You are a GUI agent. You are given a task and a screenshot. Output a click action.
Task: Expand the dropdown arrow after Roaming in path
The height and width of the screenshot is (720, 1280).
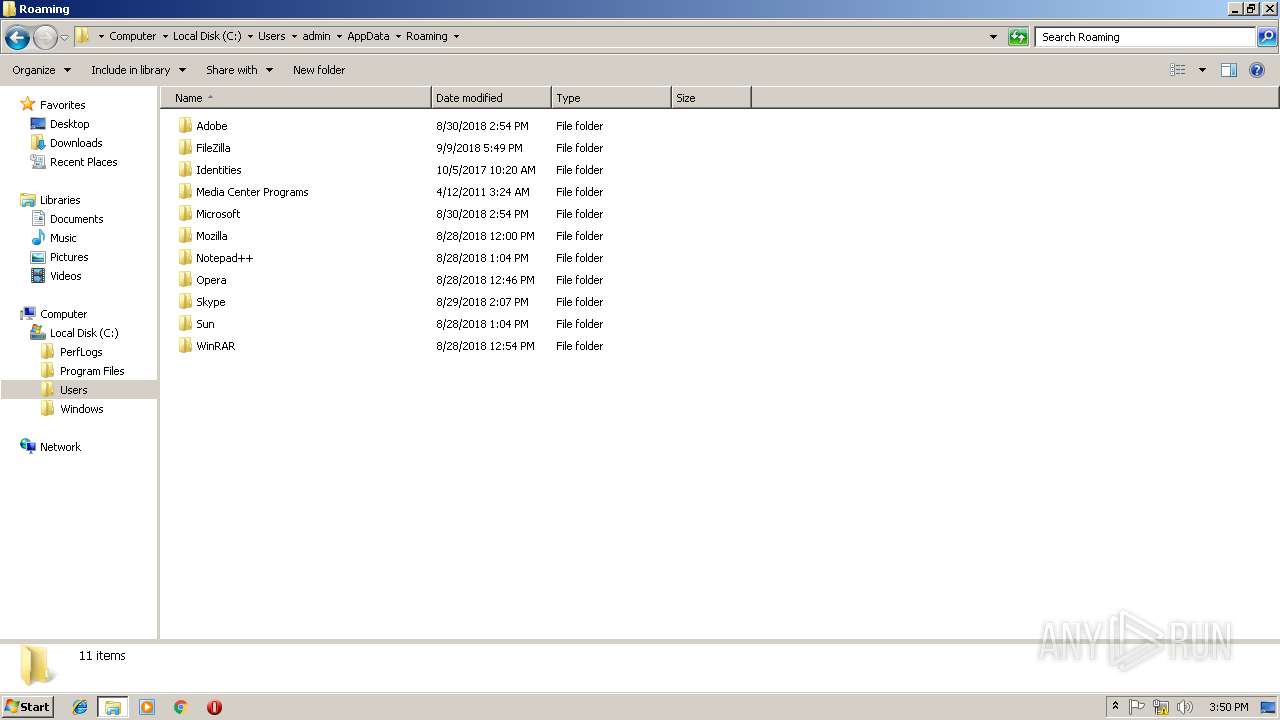(457, 37)
